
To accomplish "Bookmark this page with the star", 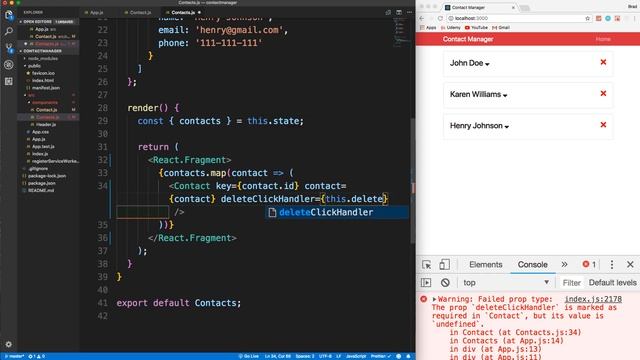I will point(587,18).
